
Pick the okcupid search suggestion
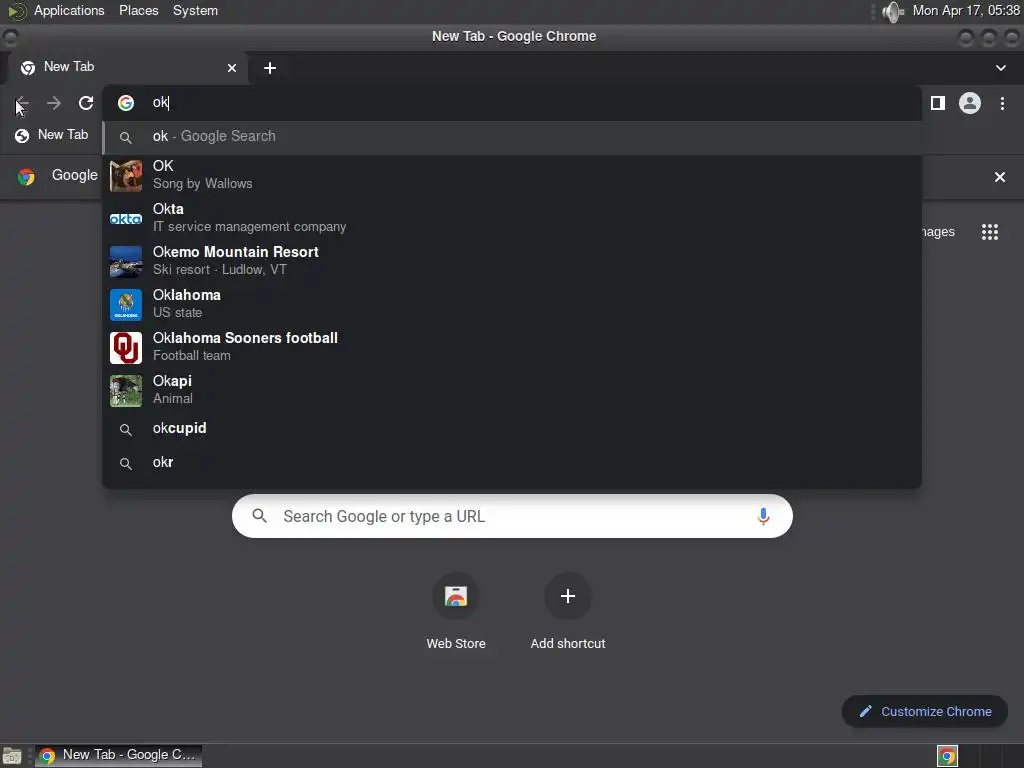[x=512, y=428]
